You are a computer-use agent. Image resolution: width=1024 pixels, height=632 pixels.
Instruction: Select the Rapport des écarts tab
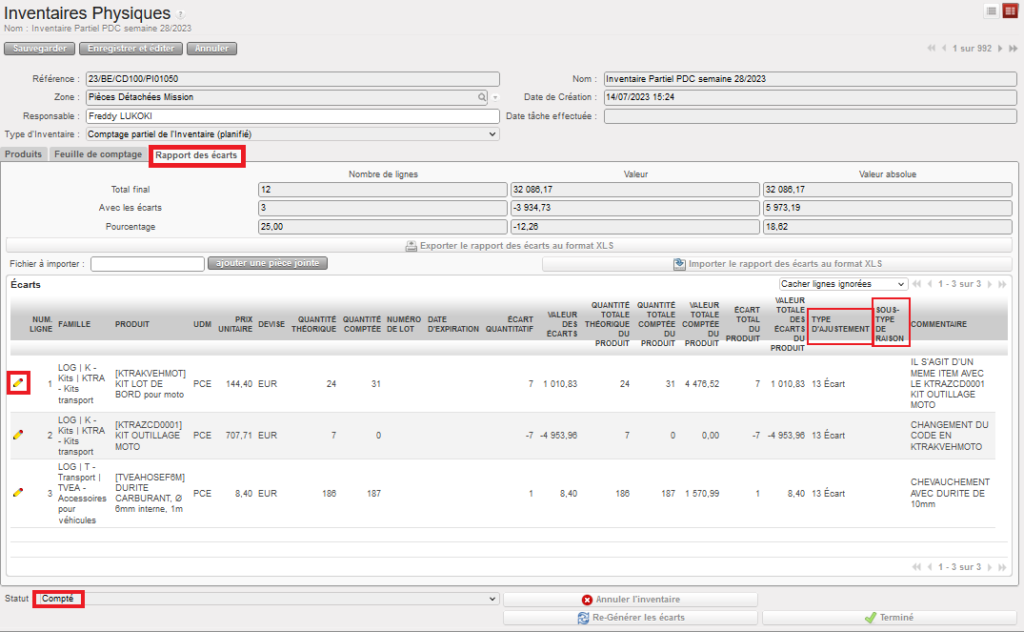[196, 155]
